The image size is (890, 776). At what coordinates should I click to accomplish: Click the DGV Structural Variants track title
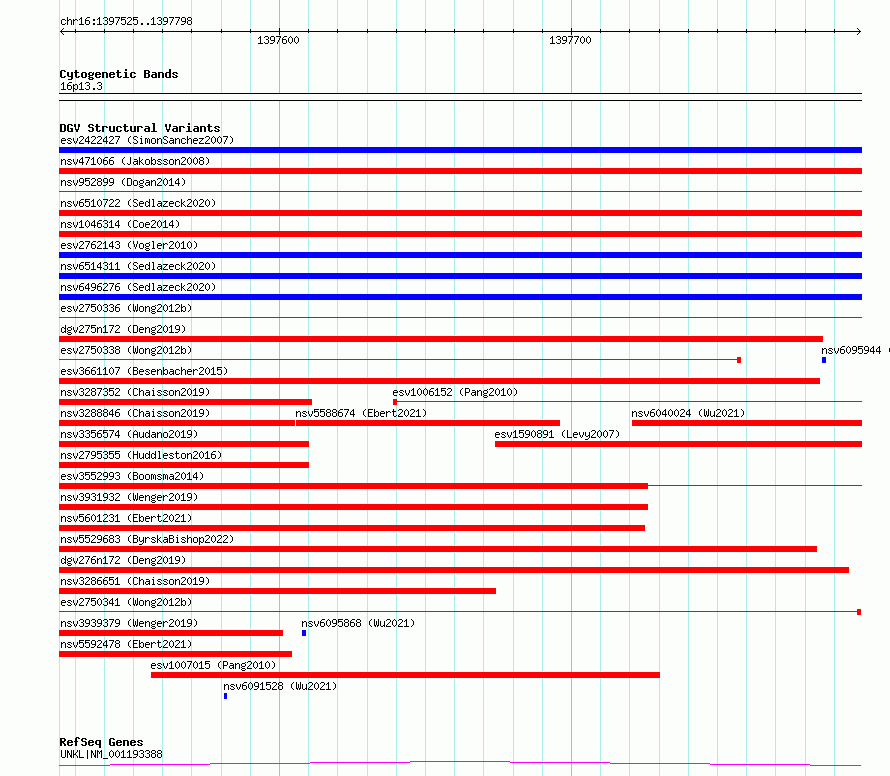(x=140, y=128)
